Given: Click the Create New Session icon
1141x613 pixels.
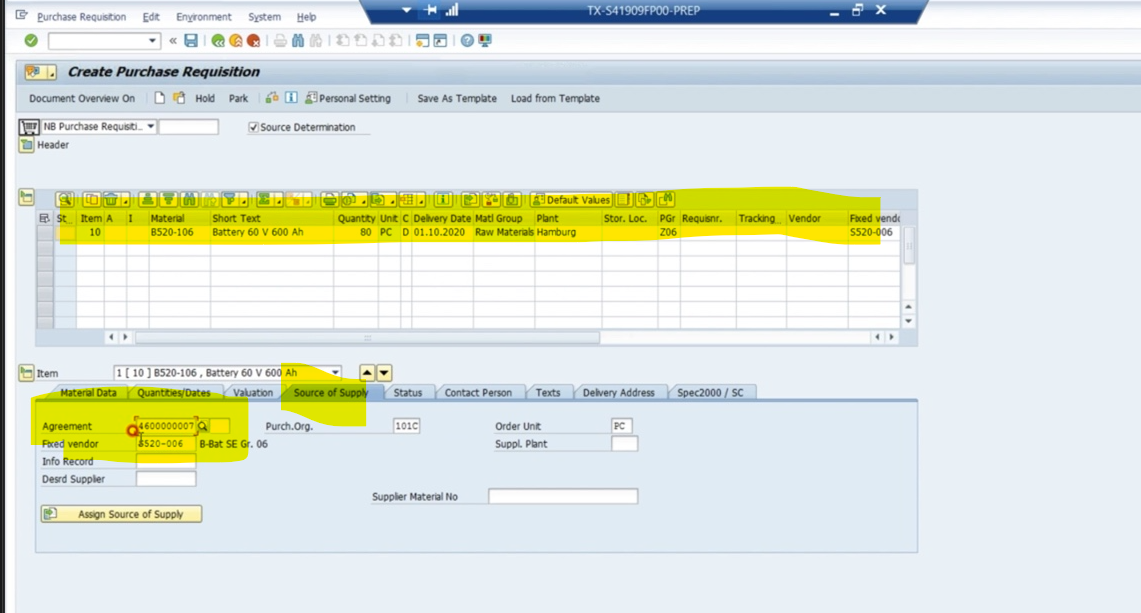Looking at the screenshot, I should [x=422, y=41].
